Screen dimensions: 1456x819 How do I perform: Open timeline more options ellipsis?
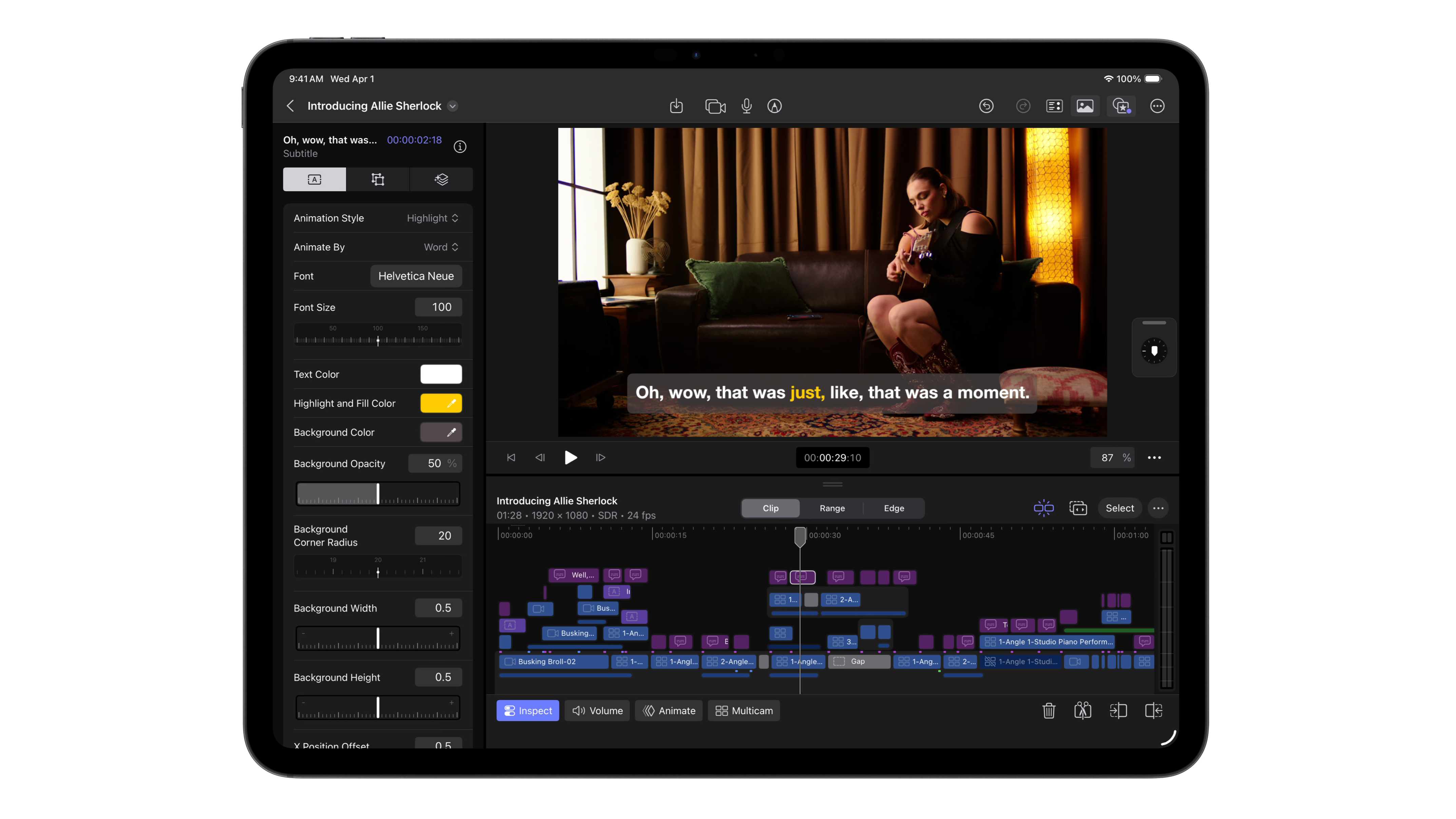click(1157, 508)
